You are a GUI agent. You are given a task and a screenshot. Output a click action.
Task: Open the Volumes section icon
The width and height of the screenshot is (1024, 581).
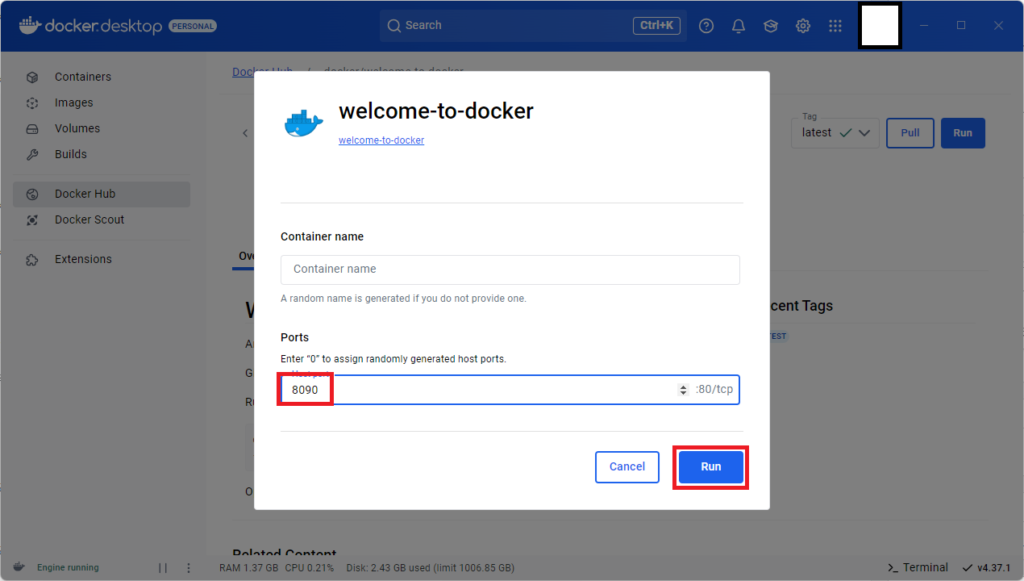click(32, 129)
